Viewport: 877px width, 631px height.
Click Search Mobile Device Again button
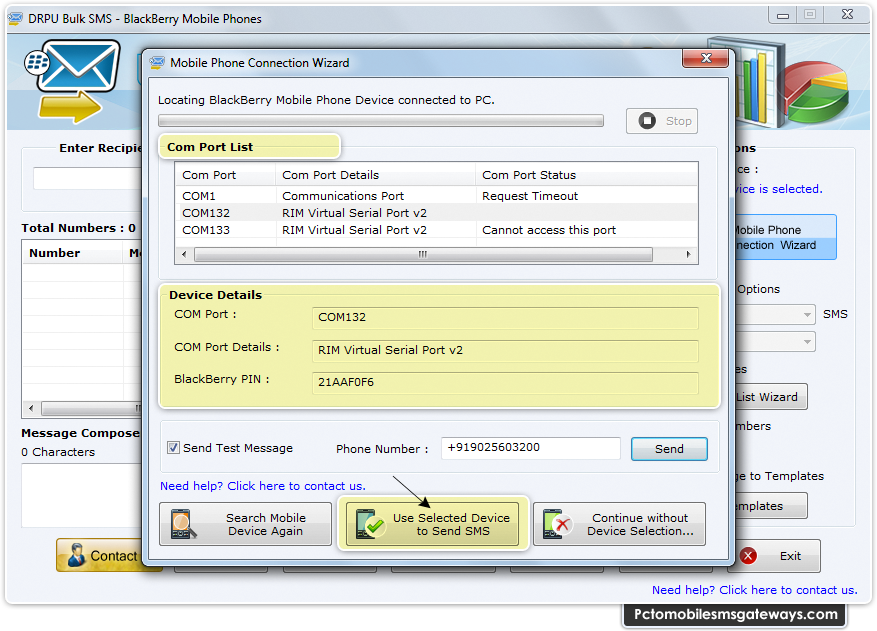tap(246, 524)
